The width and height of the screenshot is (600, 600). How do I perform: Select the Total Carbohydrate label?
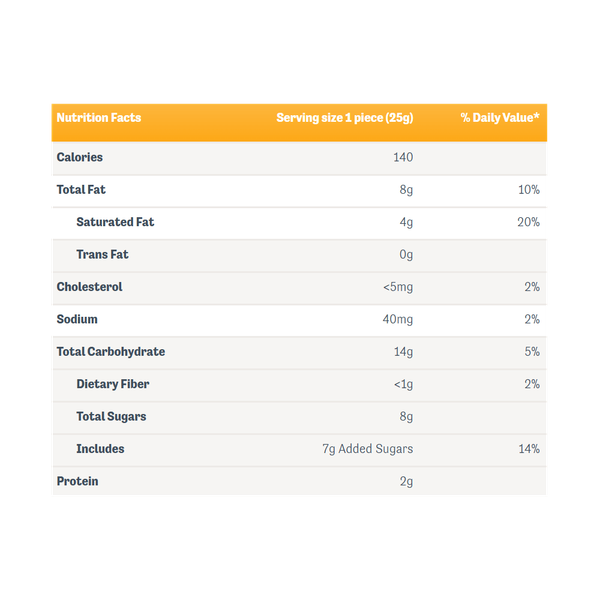(x=111, y=352)
